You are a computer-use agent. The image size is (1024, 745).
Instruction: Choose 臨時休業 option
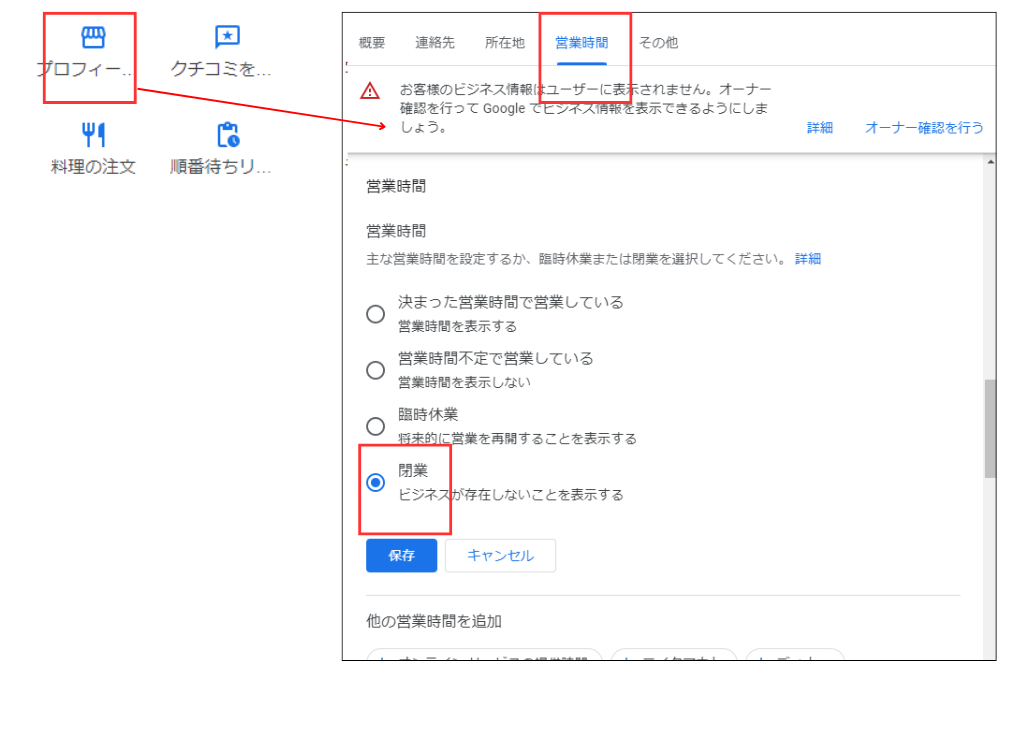click(375, 425)
